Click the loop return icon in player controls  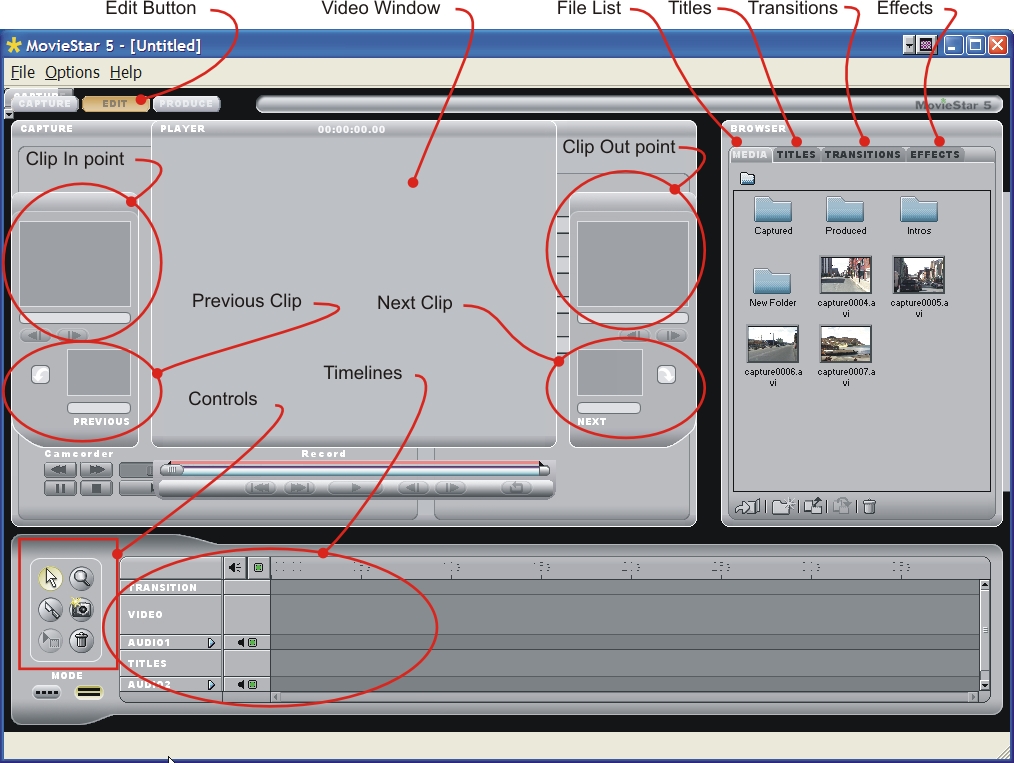pyautogui.click(x=516, y=488)
